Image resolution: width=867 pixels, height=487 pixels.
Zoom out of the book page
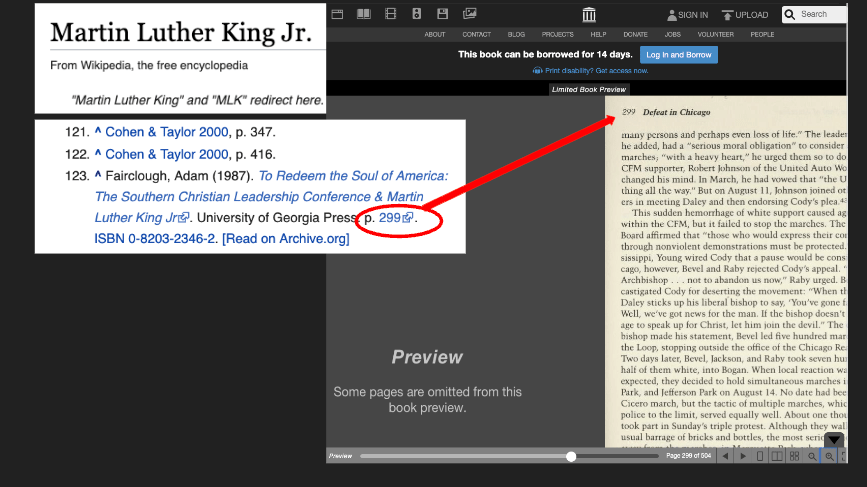click(x=812, y=456)
